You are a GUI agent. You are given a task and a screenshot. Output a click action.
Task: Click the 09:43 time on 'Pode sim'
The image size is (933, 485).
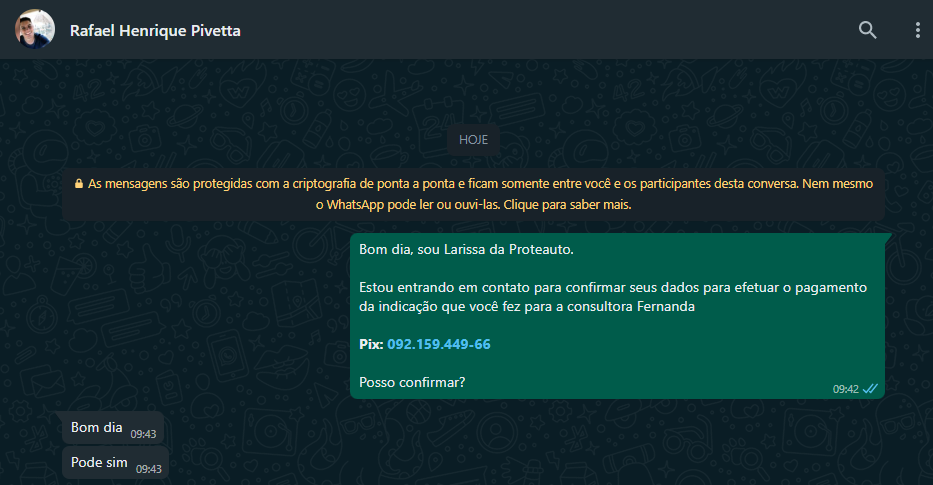coord(148,469)
